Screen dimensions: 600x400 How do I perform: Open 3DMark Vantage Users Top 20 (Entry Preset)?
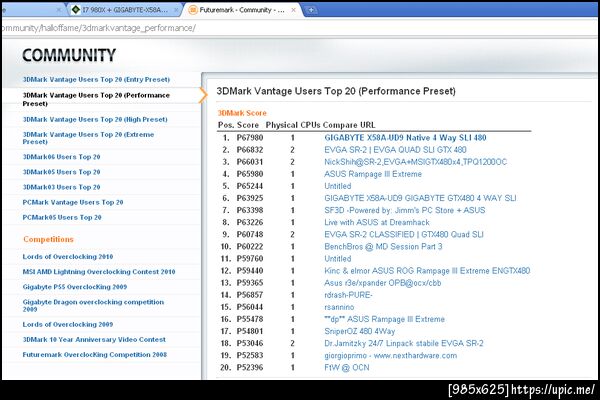point(96,80)
